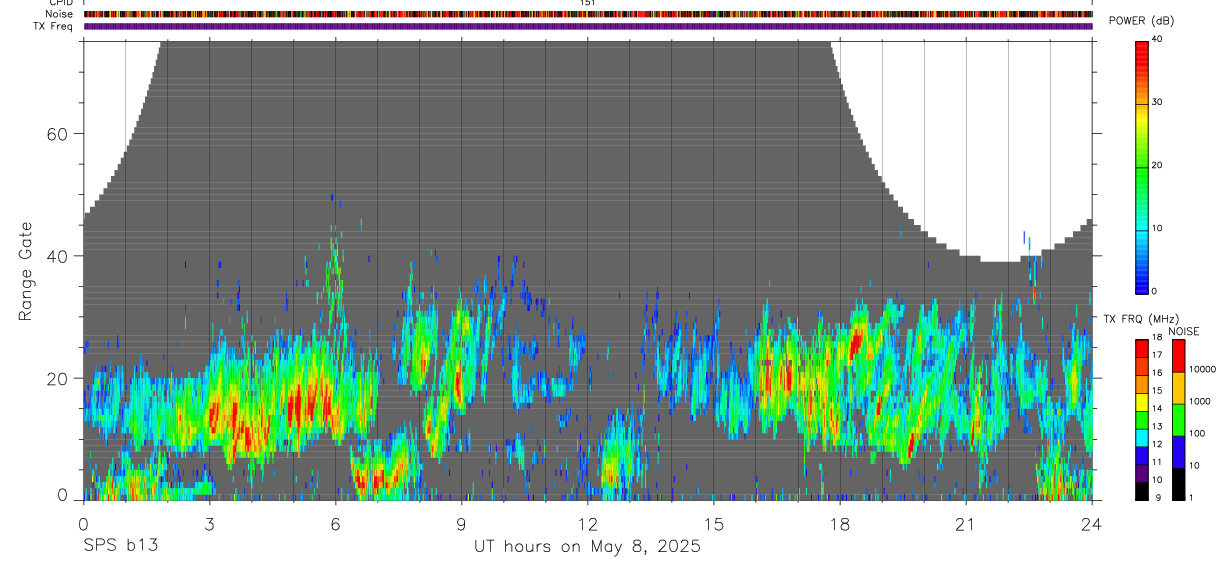Click the Range Gate axis title
The width and height of the screenshot is (1228, 567).
[24, 272]
